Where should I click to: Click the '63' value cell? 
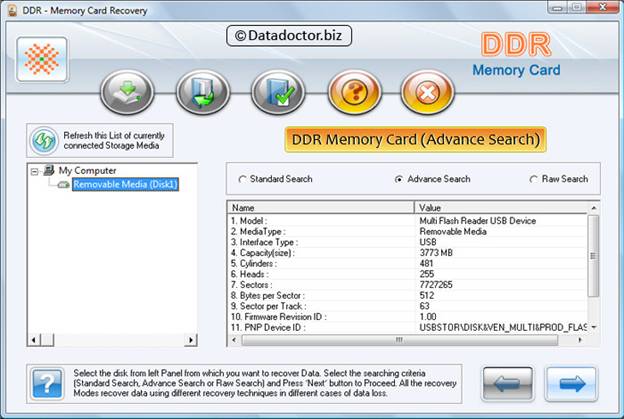(x=424, y=306)
